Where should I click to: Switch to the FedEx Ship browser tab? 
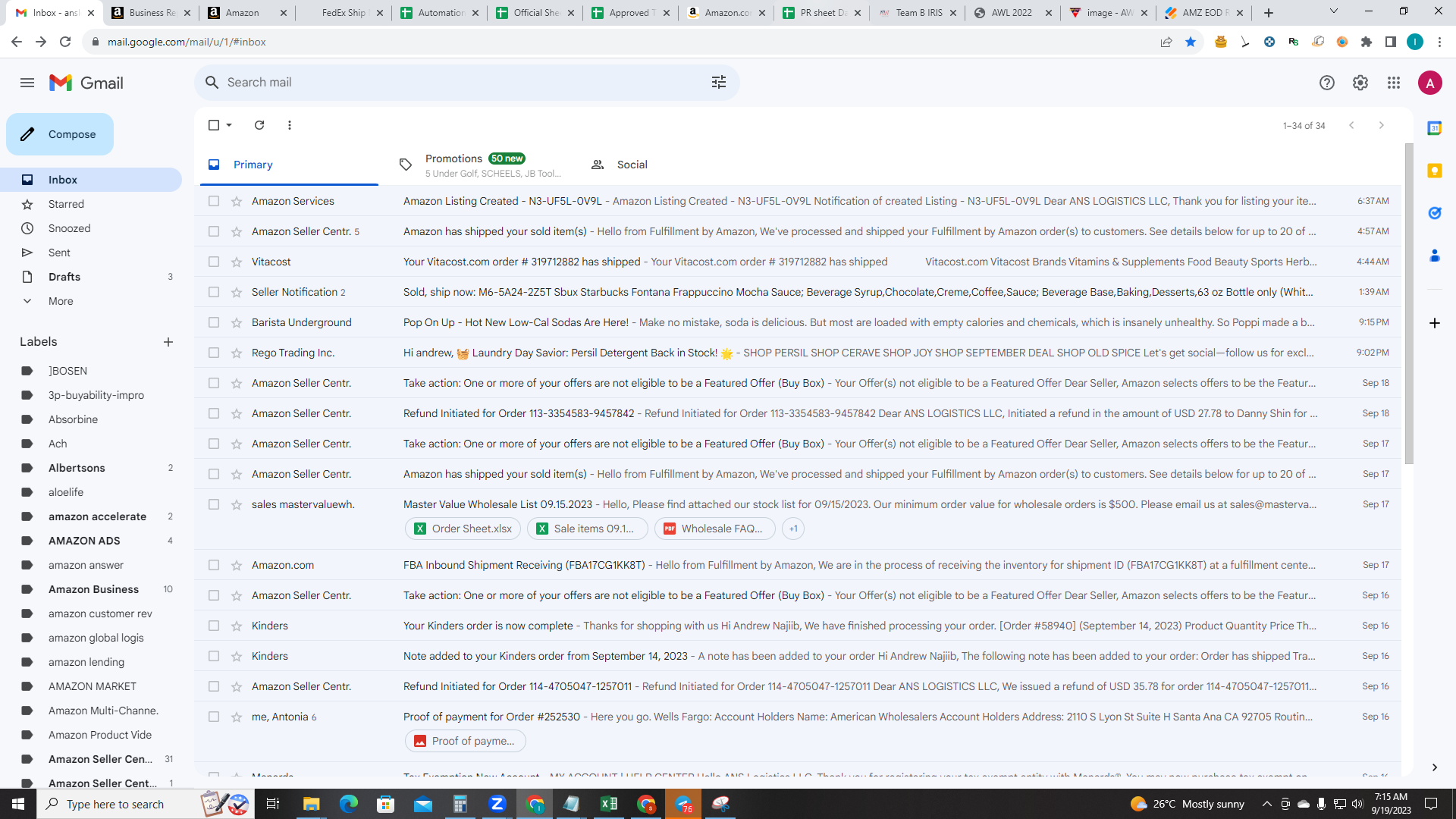click(x=344, y=13)
